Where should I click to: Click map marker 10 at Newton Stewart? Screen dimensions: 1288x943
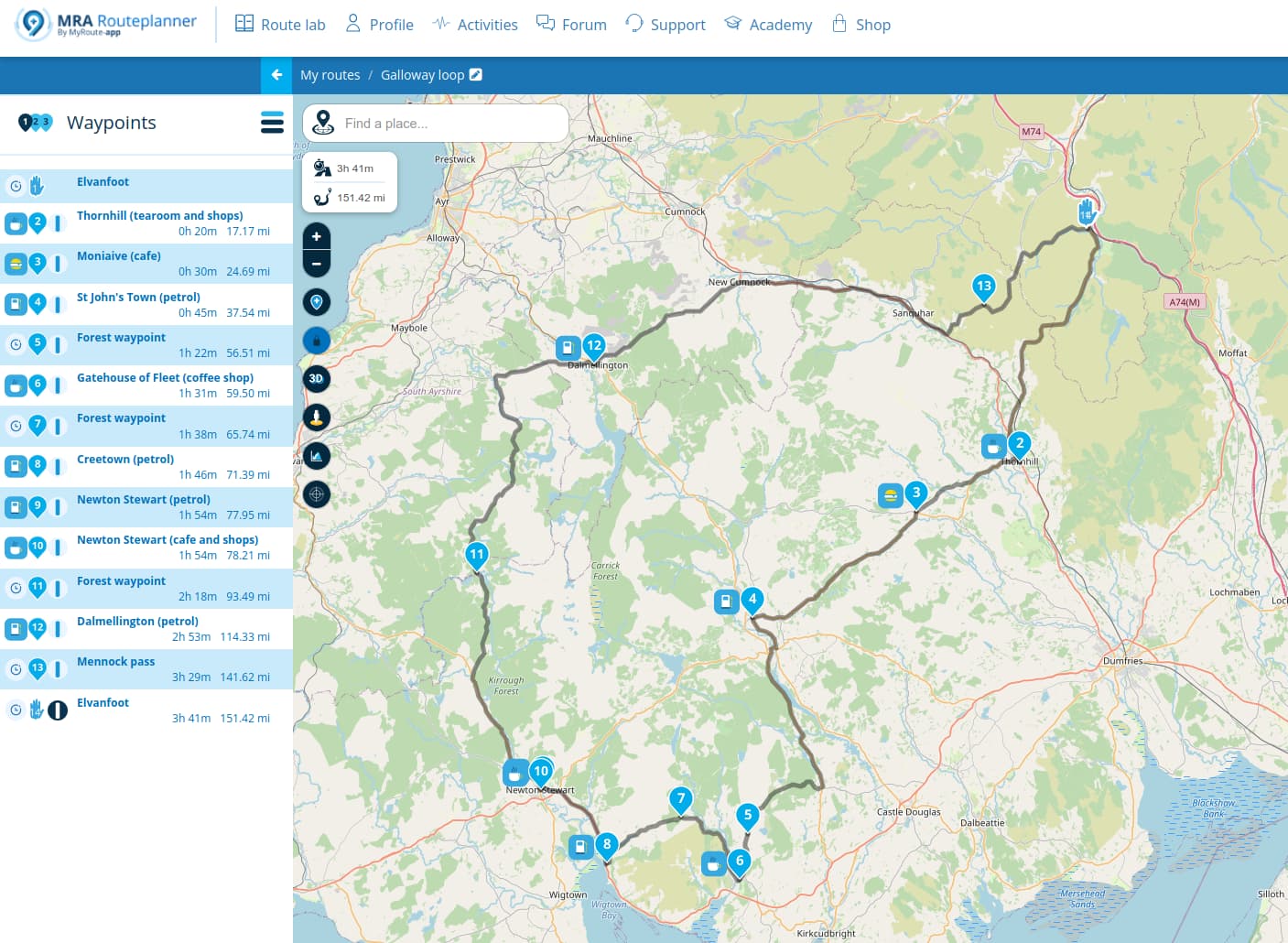pyautogui.click(x=541, y=772)
